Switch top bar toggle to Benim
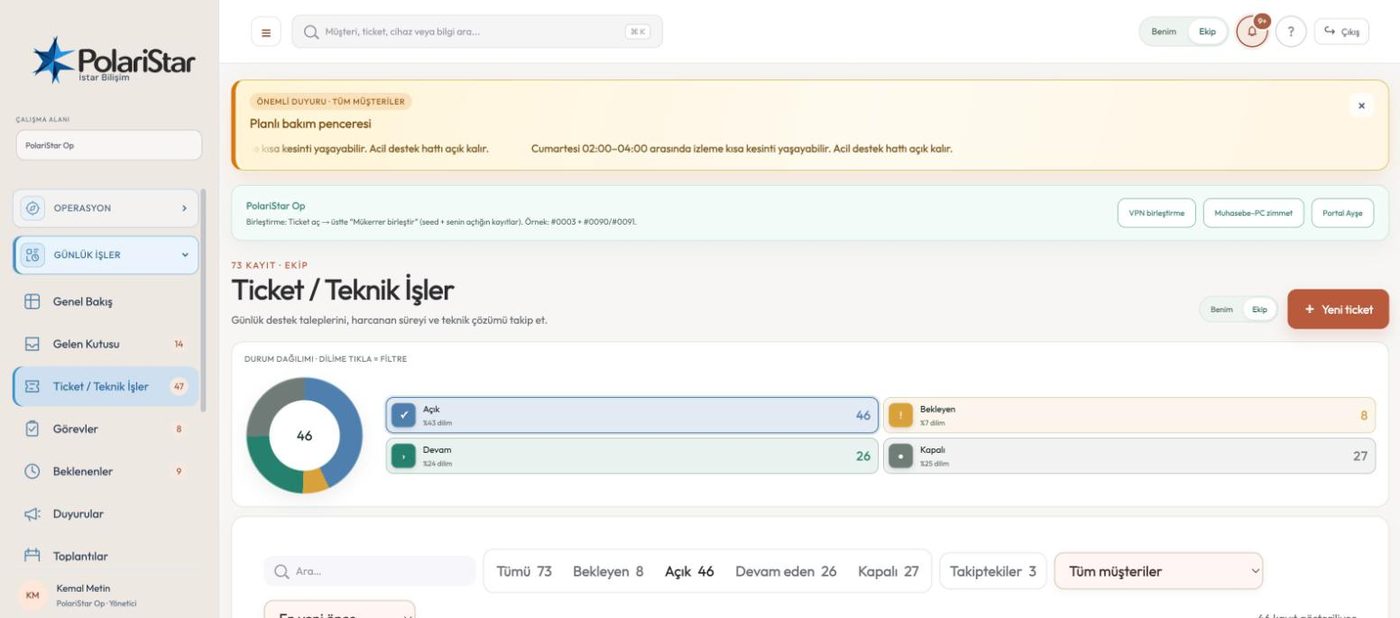The height and width of the screenshot is (618, 1400). [x=1164, y=32]
